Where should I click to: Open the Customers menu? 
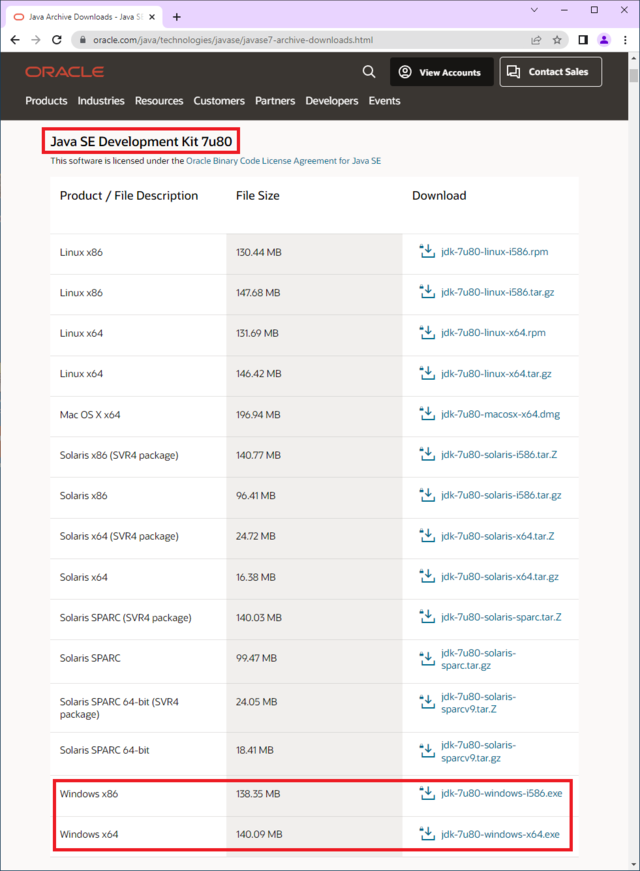point(219,101)
